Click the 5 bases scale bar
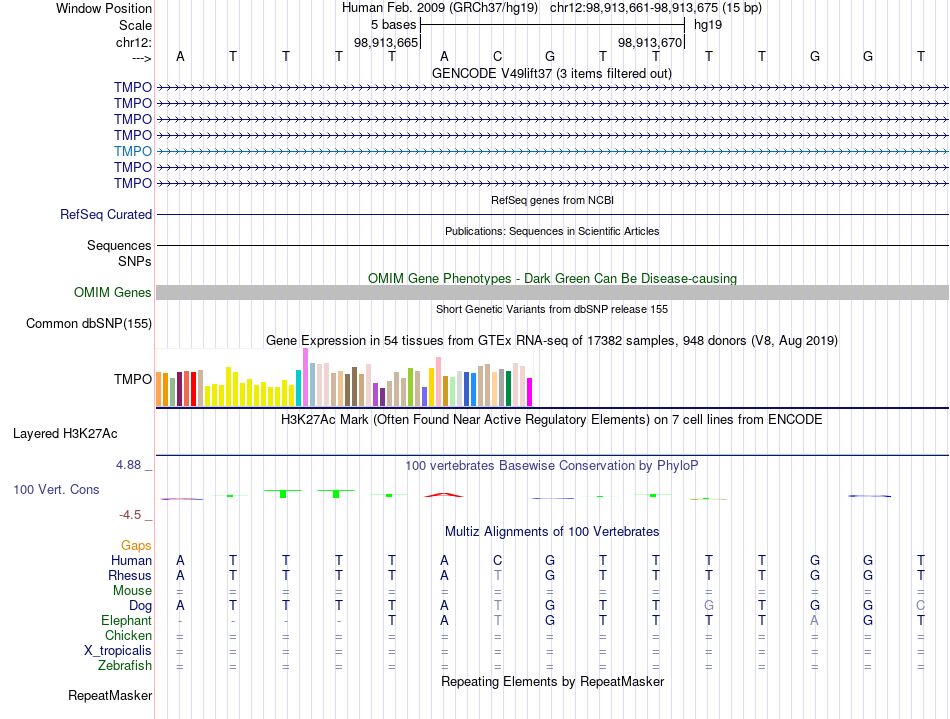950x719 pixels. click(553, 25)
